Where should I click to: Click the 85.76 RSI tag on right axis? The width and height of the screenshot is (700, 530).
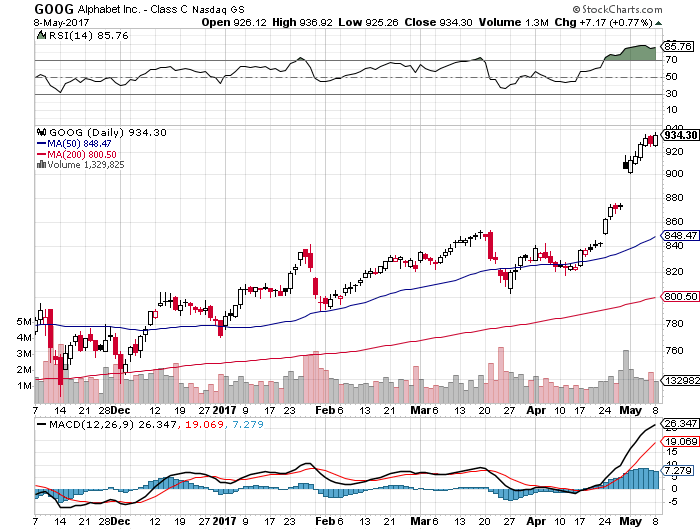click(x=678, y=46)
